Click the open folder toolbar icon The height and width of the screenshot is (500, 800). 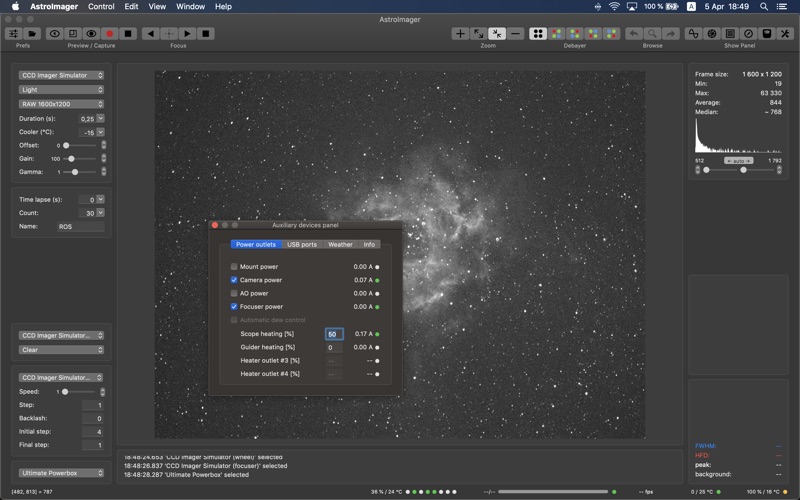(x=32, y=34)
